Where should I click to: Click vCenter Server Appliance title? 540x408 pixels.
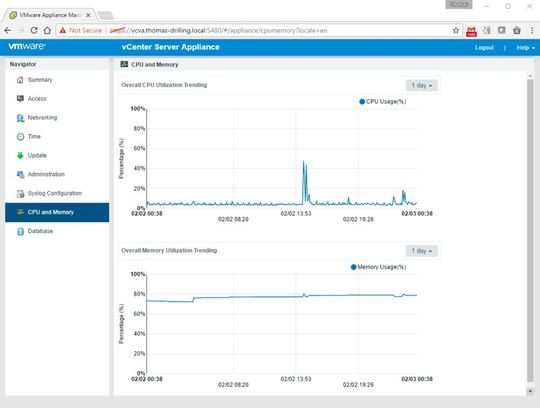(170, 47)
